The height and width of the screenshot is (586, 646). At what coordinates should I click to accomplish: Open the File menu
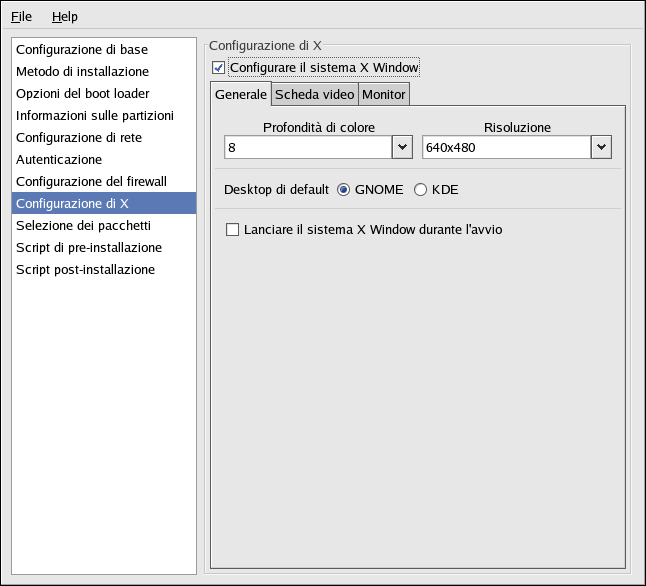[21, 17]
